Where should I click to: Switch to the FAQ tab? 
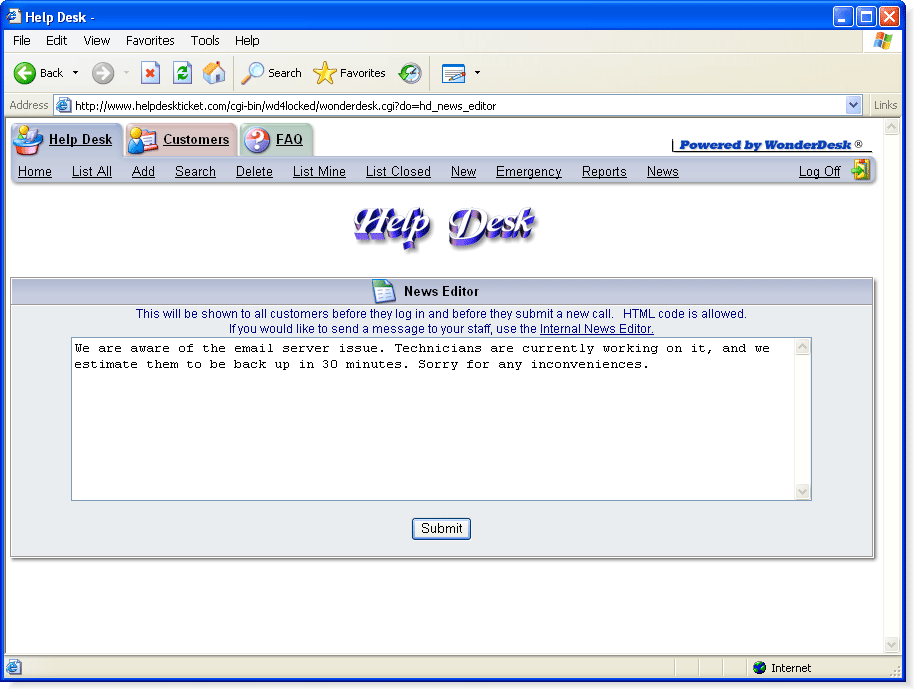289,139
